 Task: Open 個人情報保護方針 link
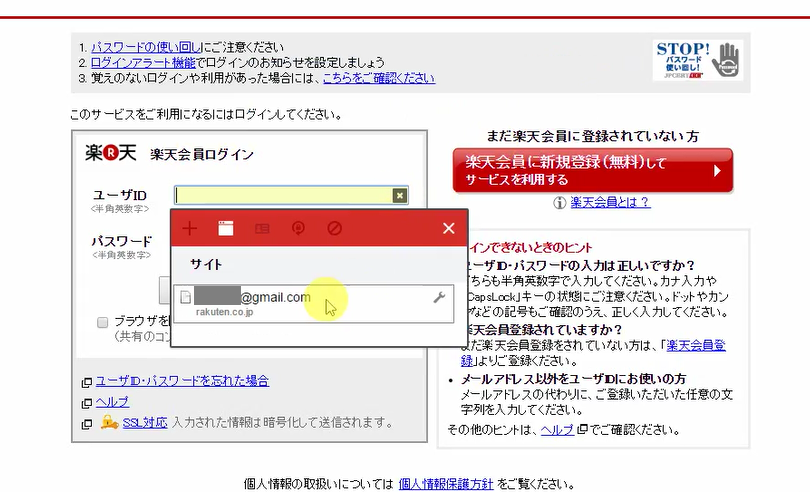[446, 484]
